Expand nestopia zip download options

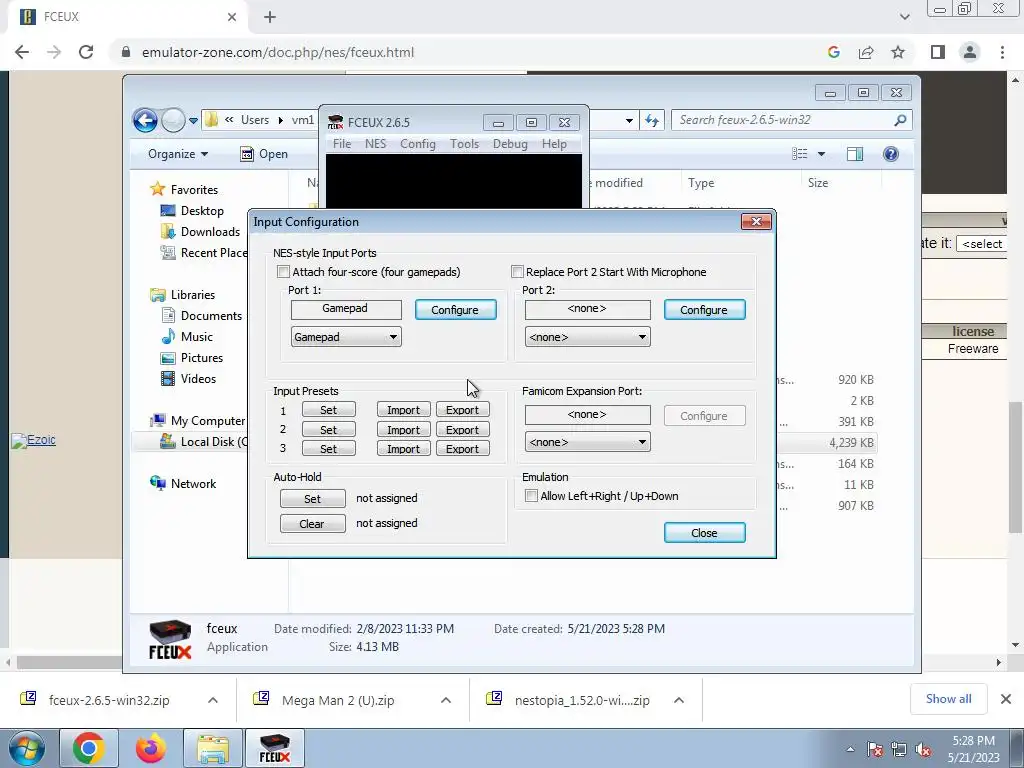coord(679,700)
